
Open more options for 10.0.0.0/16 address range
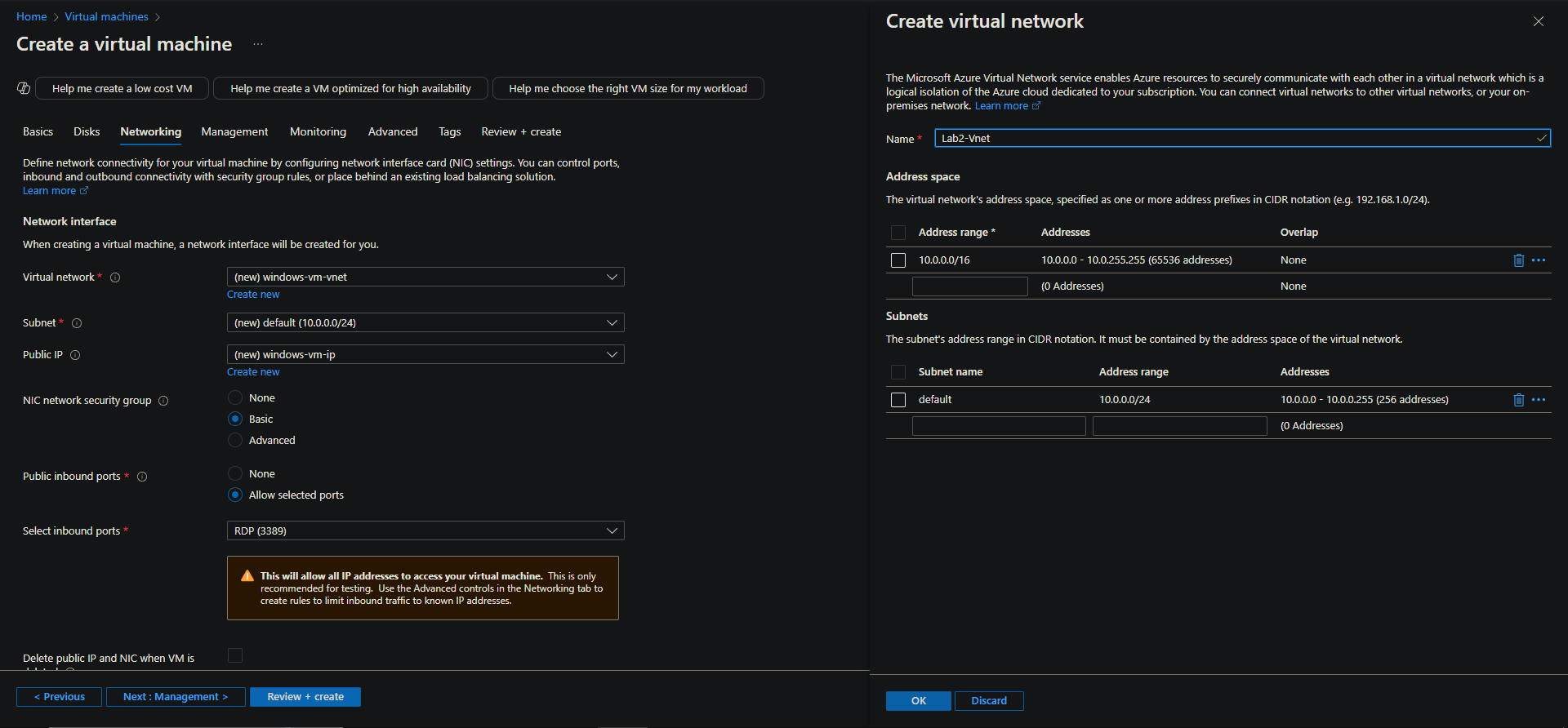click(x=1539, y=260)
